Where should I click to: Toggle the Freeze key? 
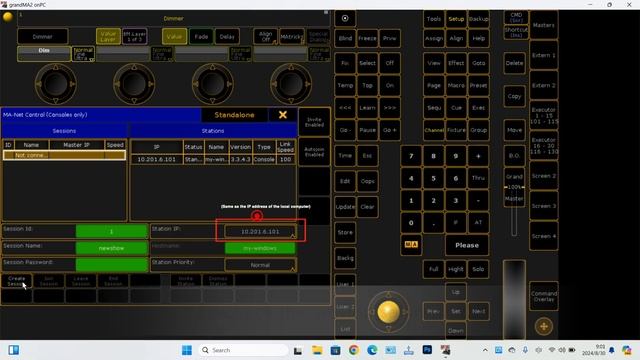coord(367,38)
